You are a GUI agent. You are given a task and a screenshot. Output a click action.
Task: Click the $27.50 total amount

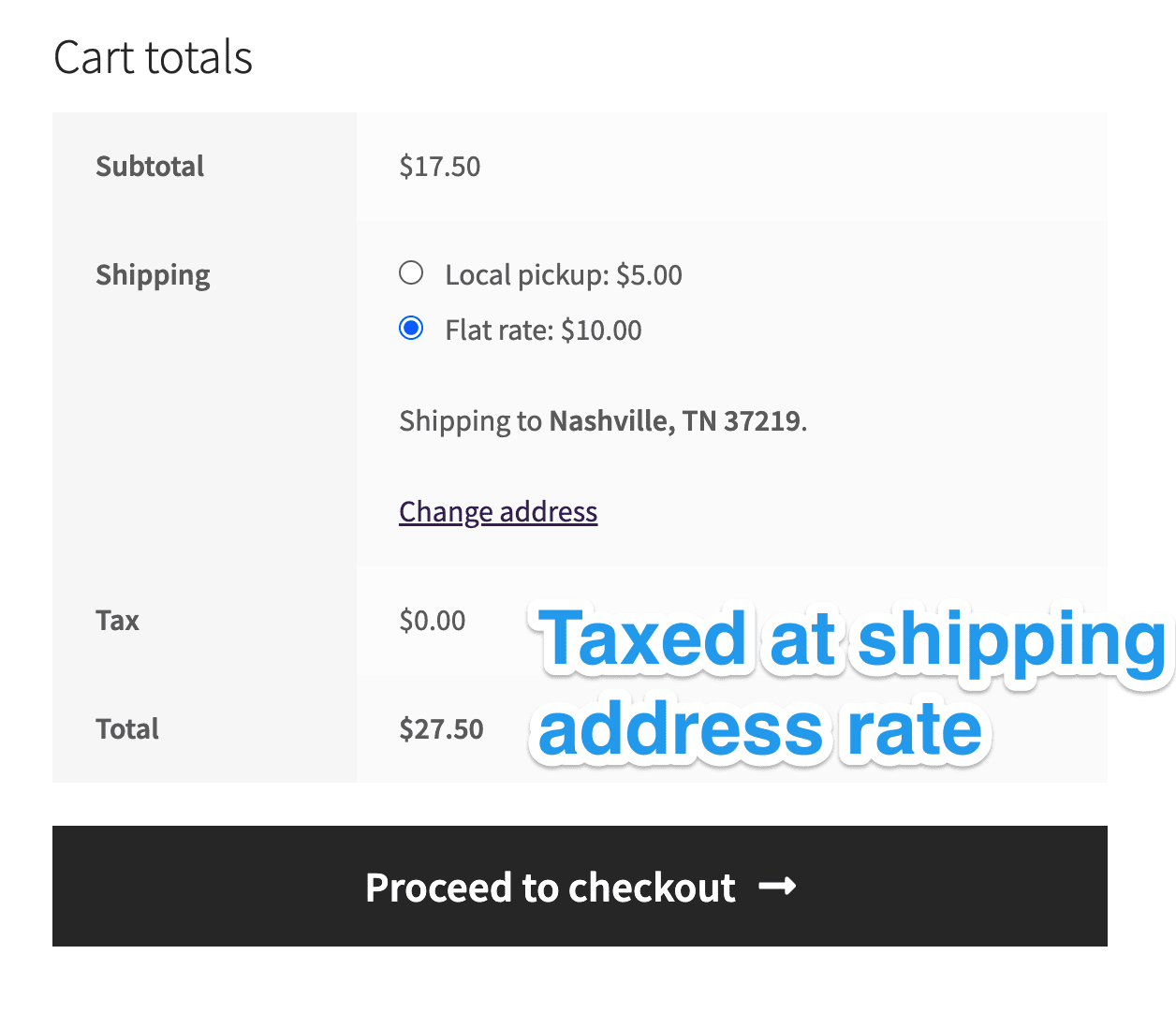pos(441,729)
